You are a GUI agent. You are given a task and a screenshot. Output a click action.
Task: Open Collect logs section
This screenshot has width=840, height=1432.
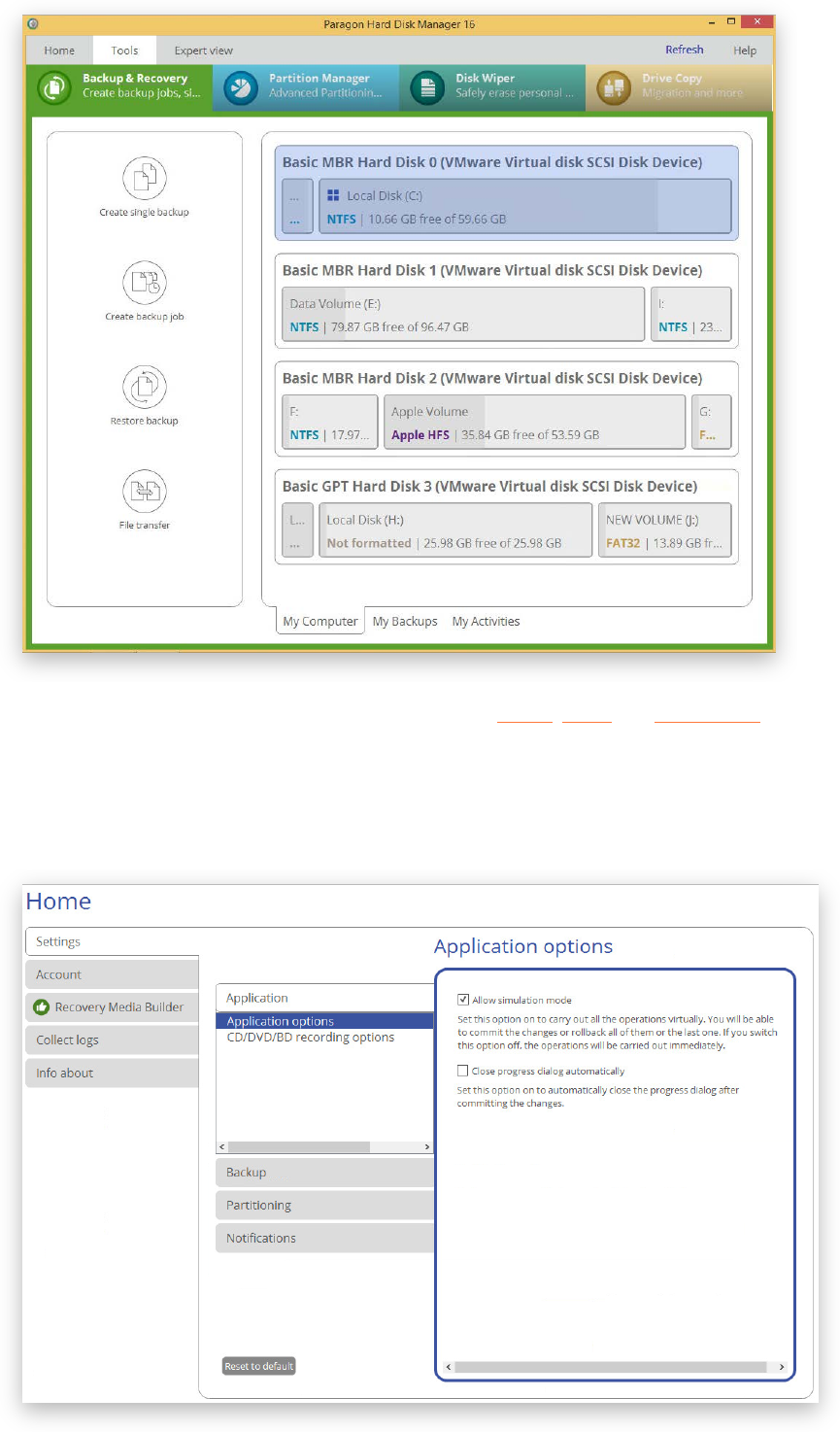click(112, 1040)
